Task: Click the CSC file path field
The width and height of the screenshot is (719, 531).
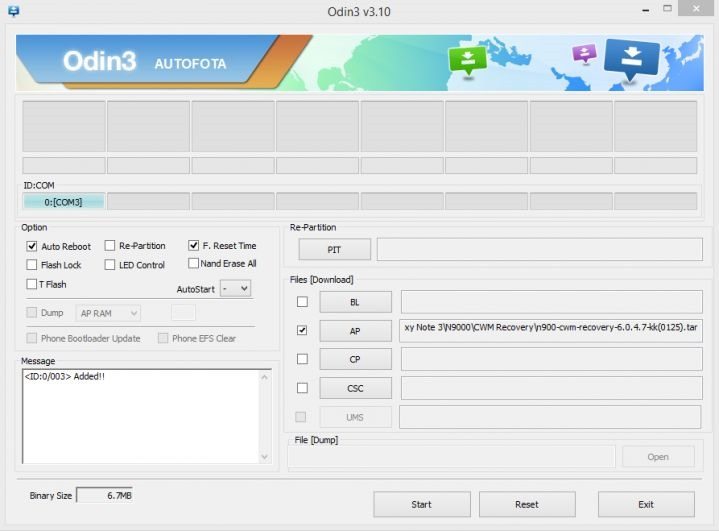Action: (x=552, y=388)
